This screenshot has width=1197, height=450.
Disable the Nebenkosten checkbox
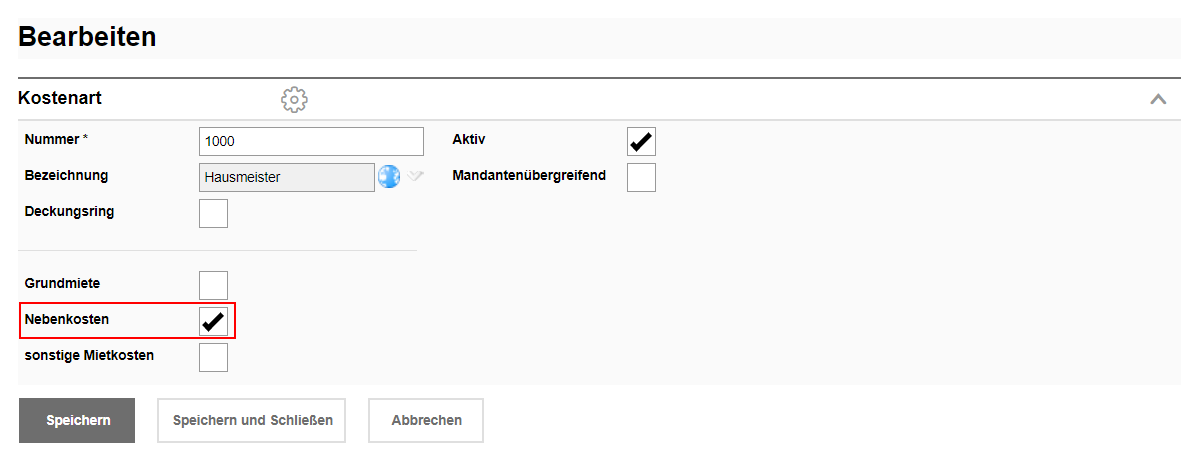[x=213, y=321]
